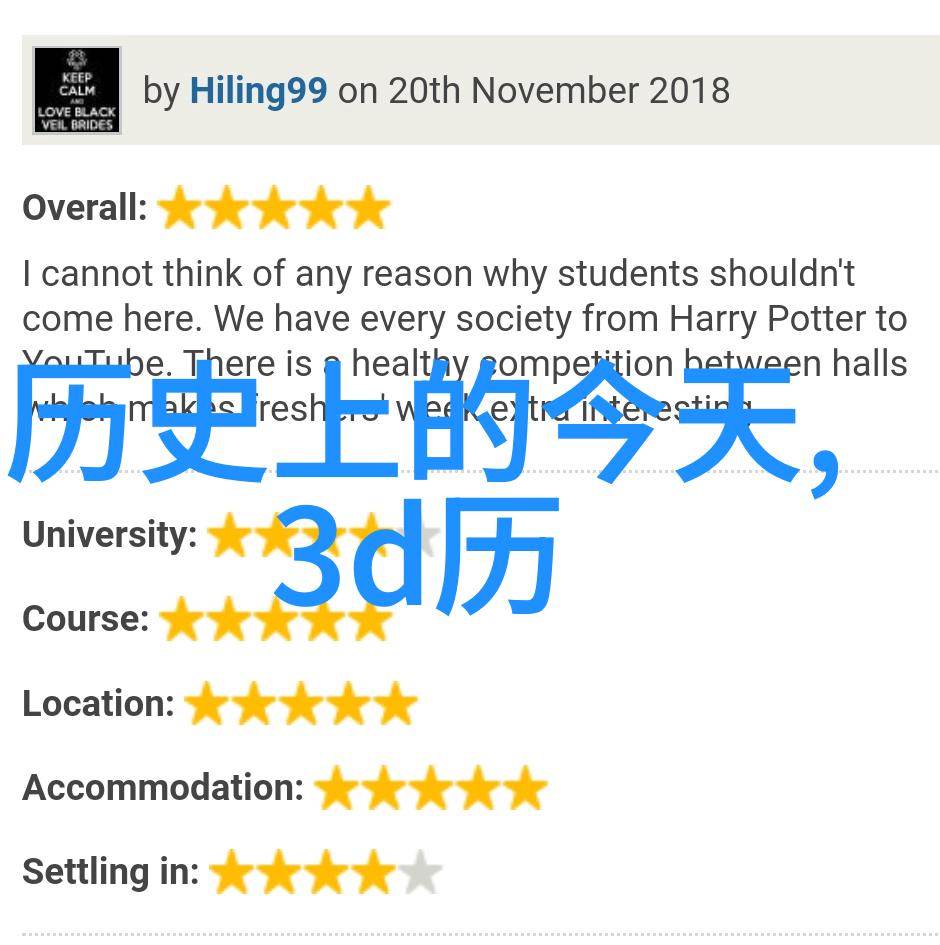
Task: Click the review text about Harry Potter society
Action: (x=465, y=341)
